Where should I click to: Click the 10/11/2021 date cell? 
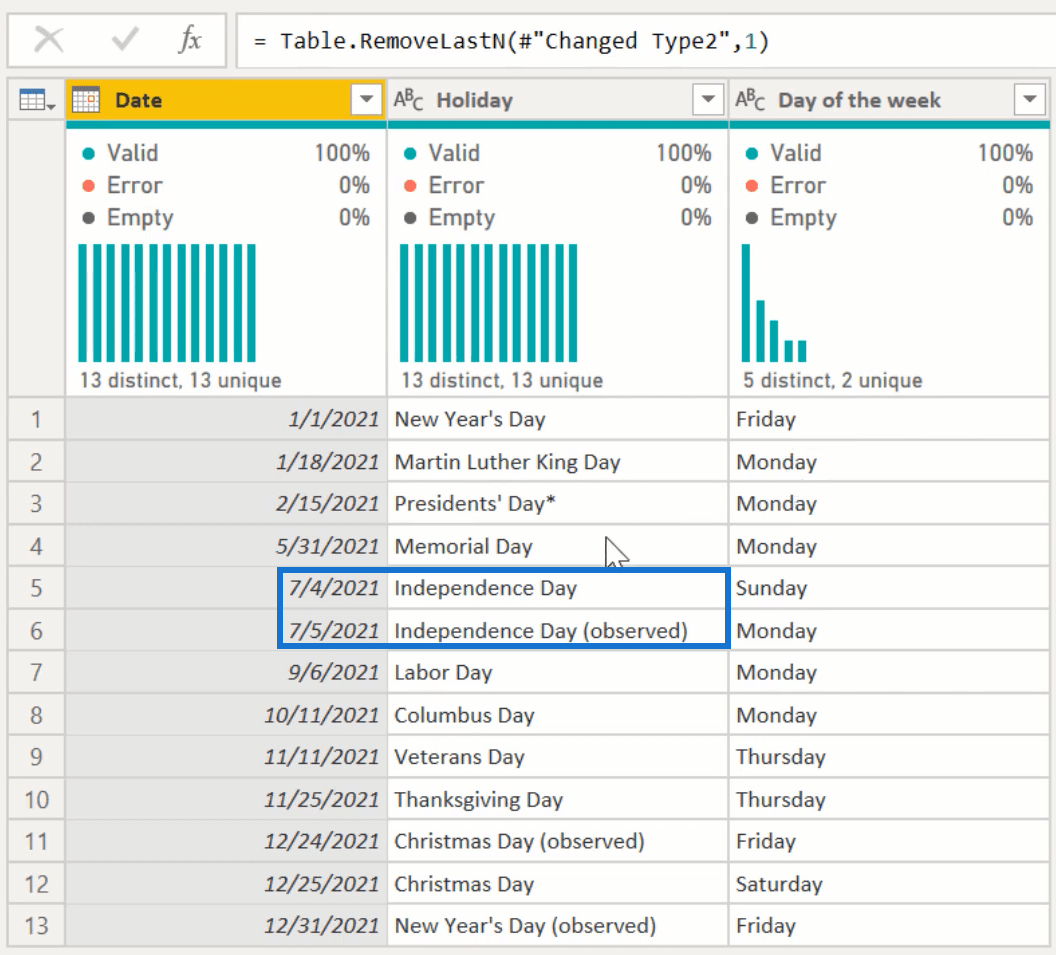tap(226, 715)
